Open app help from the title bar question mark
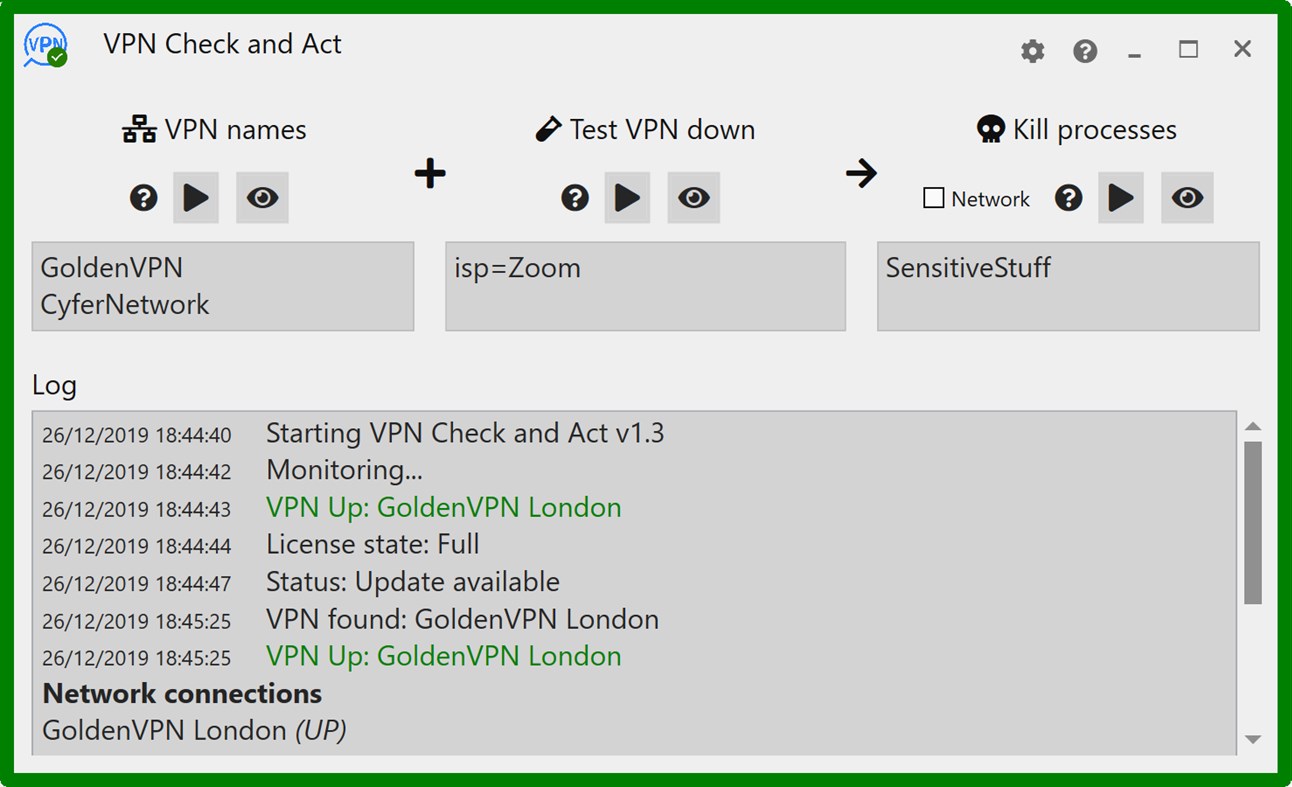The height and width of the screenshot is (787, 1292). 1085,51
